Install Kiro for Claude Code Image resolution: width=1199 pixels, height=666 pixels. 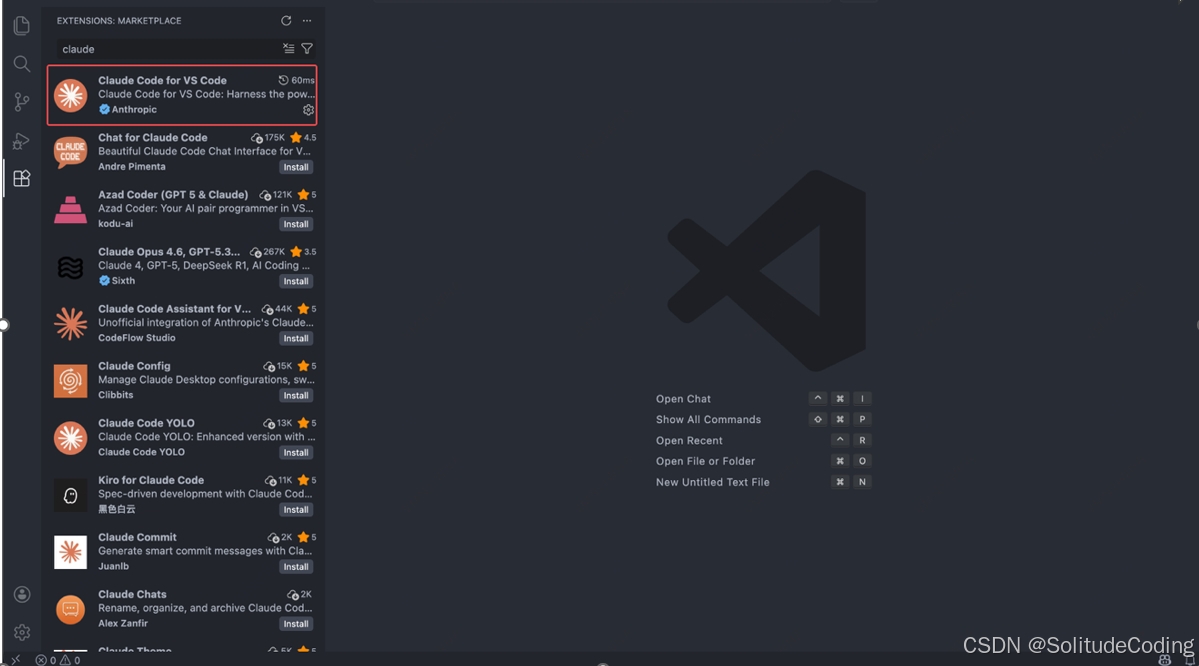(296, 509)
